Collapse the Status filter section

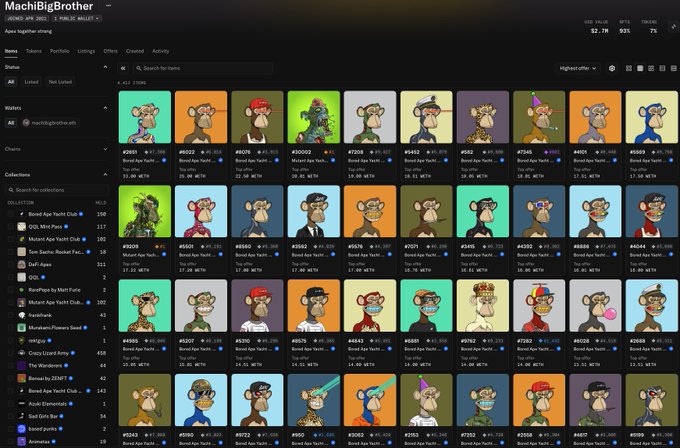coord(105,67)
